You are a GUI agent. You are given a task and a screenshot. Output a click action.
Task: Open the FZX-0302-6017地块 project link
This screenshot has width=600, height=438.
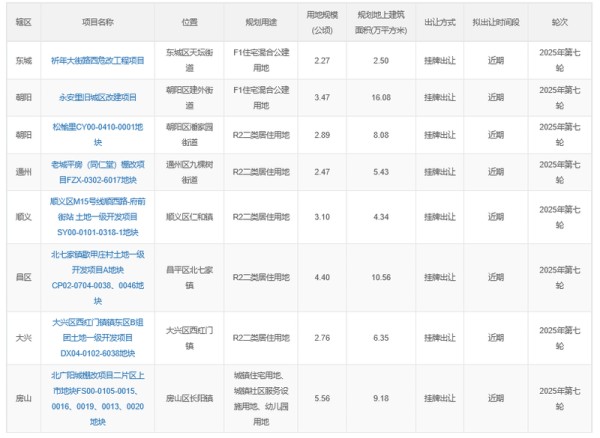pyautogui.click(x=98, y=172)
